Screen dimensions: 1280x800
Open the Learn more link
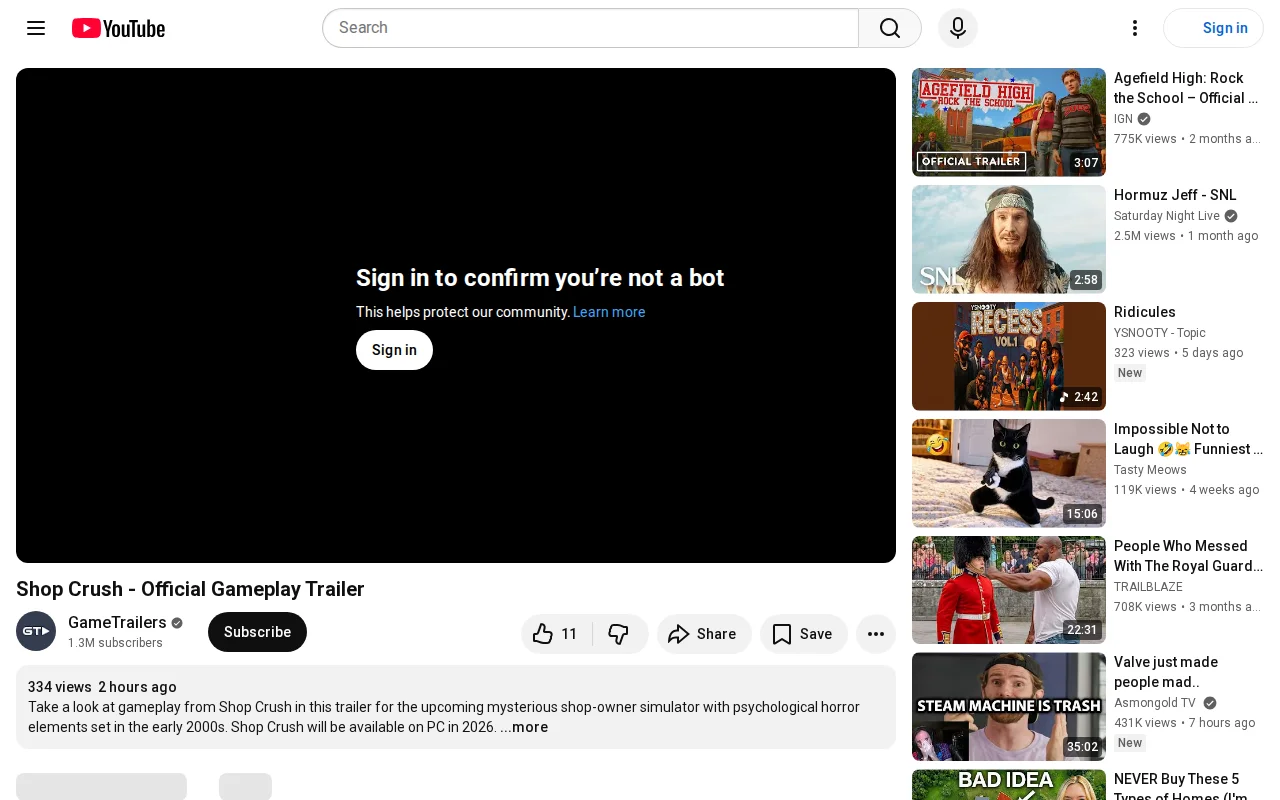tap(609, 312)
